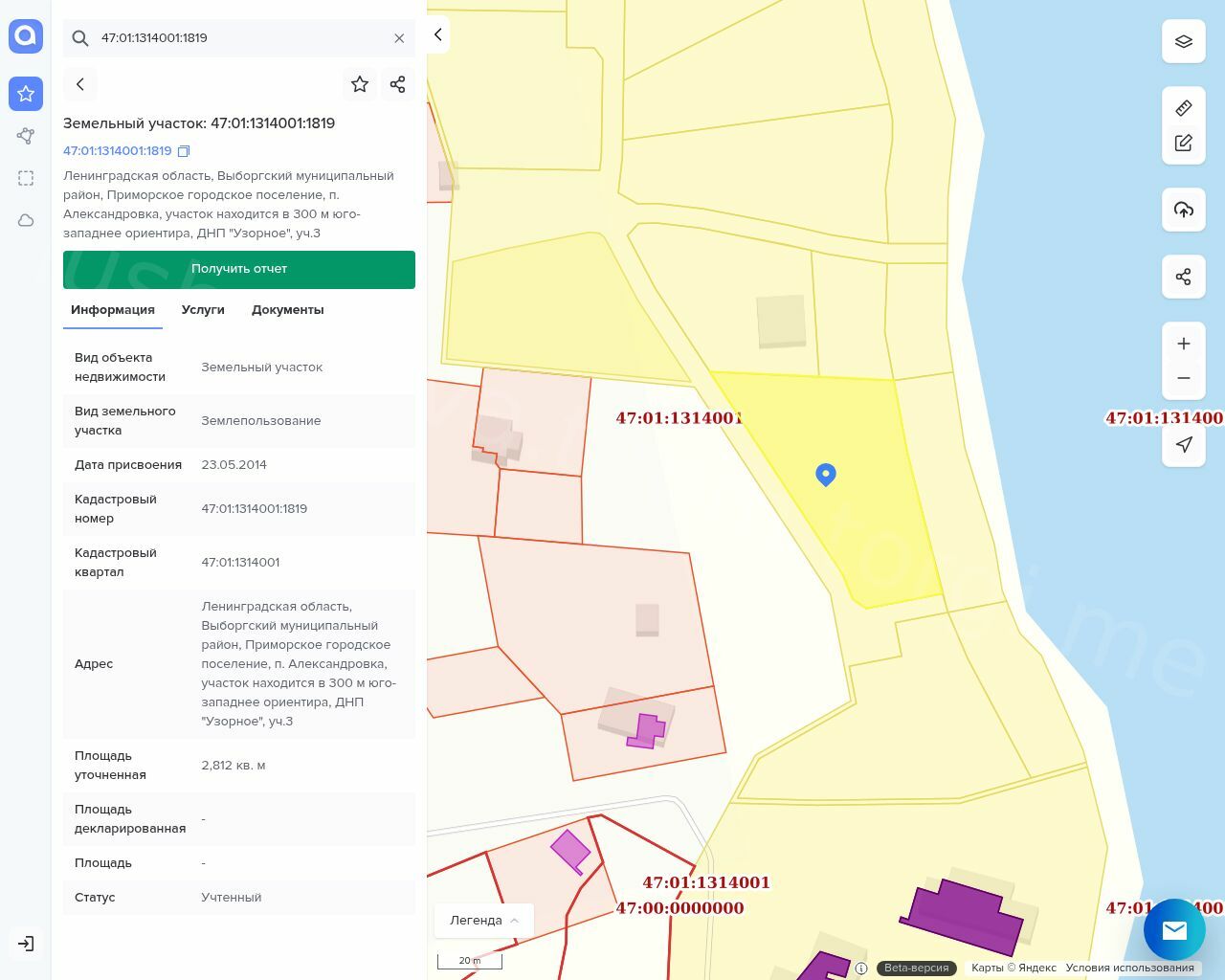Zoom in the map with plus

click(1184, 344)
